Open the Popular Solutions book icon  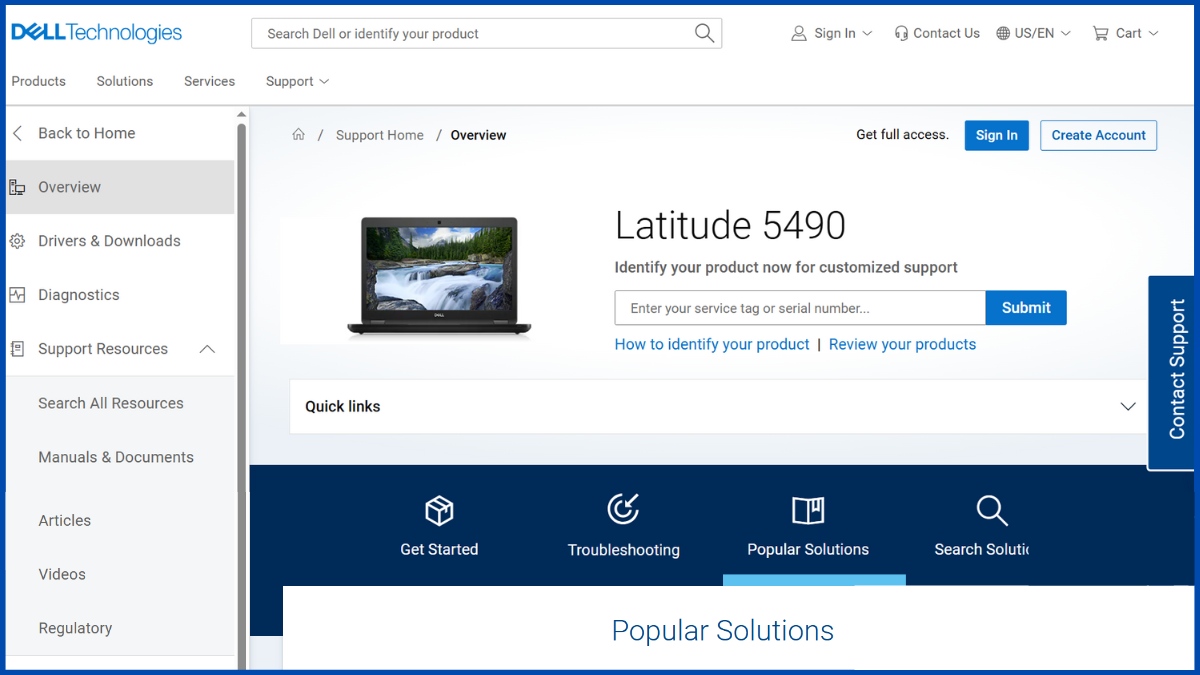click(808, 510)
